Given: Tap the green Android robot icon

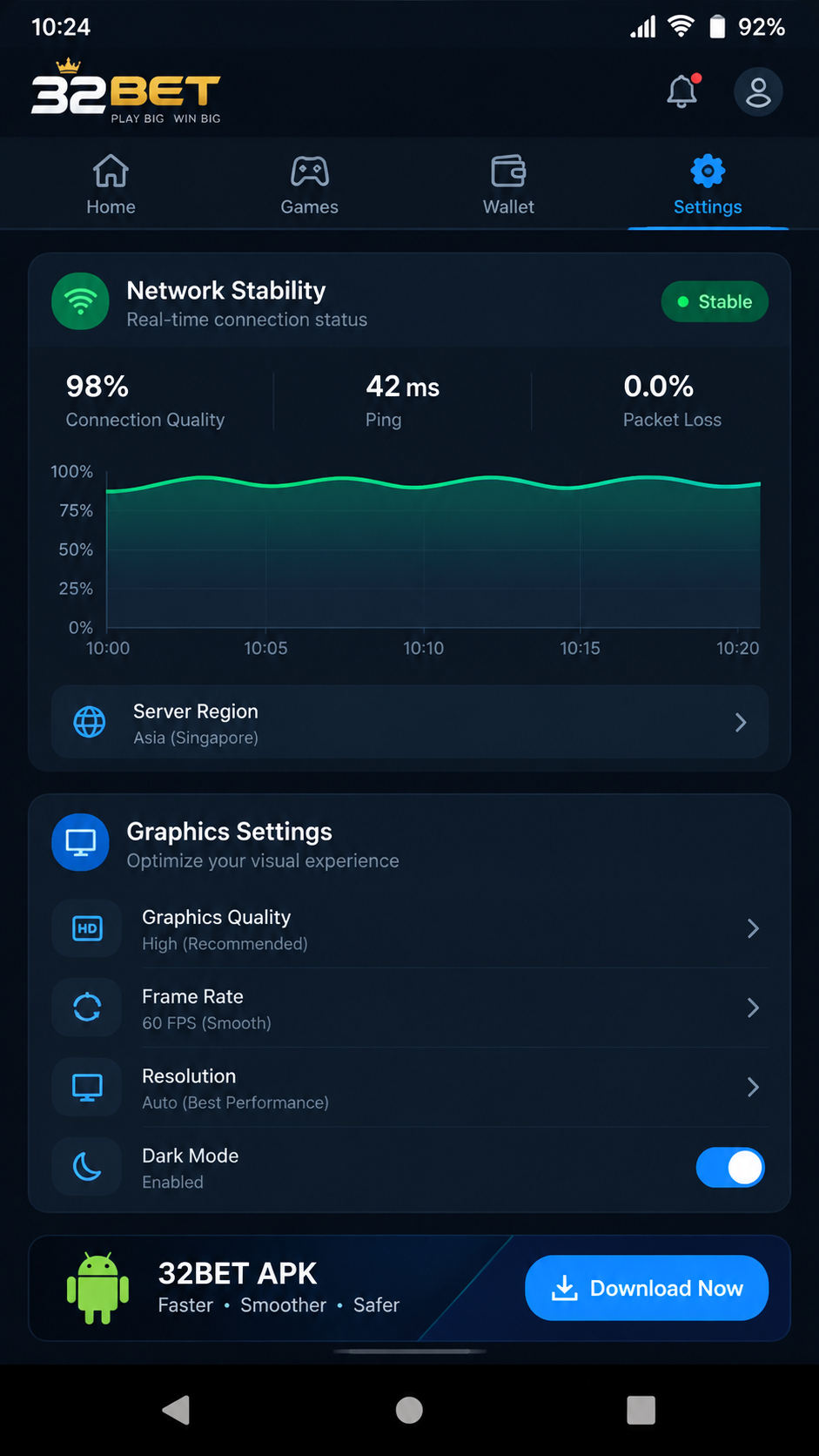Looking at the screenshot, I should [x=97, y=1288].
